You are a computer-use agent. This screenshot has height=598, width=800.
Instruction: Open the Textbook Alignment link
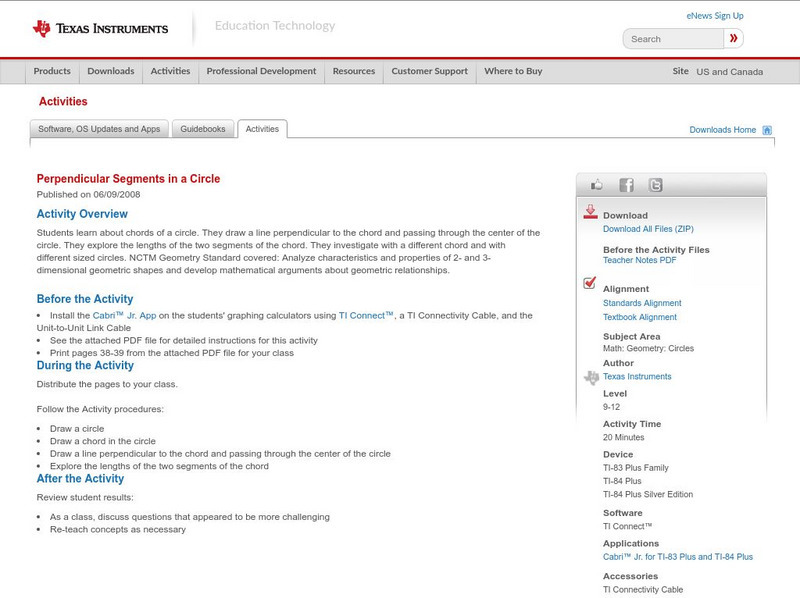click(x=640, y=317)
